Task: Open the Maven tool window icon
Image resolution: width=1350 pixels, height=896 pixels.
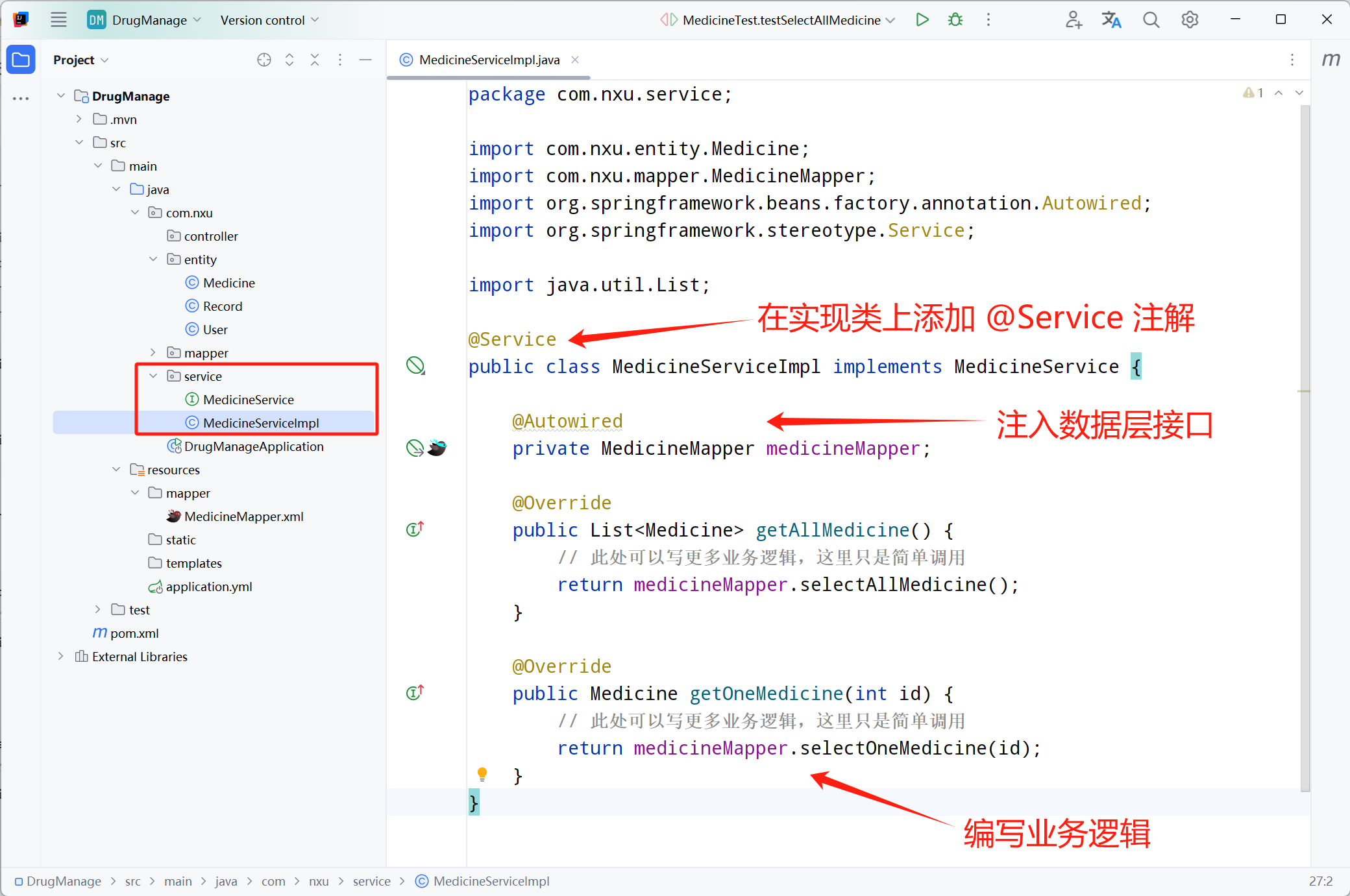Action: pyautogui.click(x=1331, y=60)
